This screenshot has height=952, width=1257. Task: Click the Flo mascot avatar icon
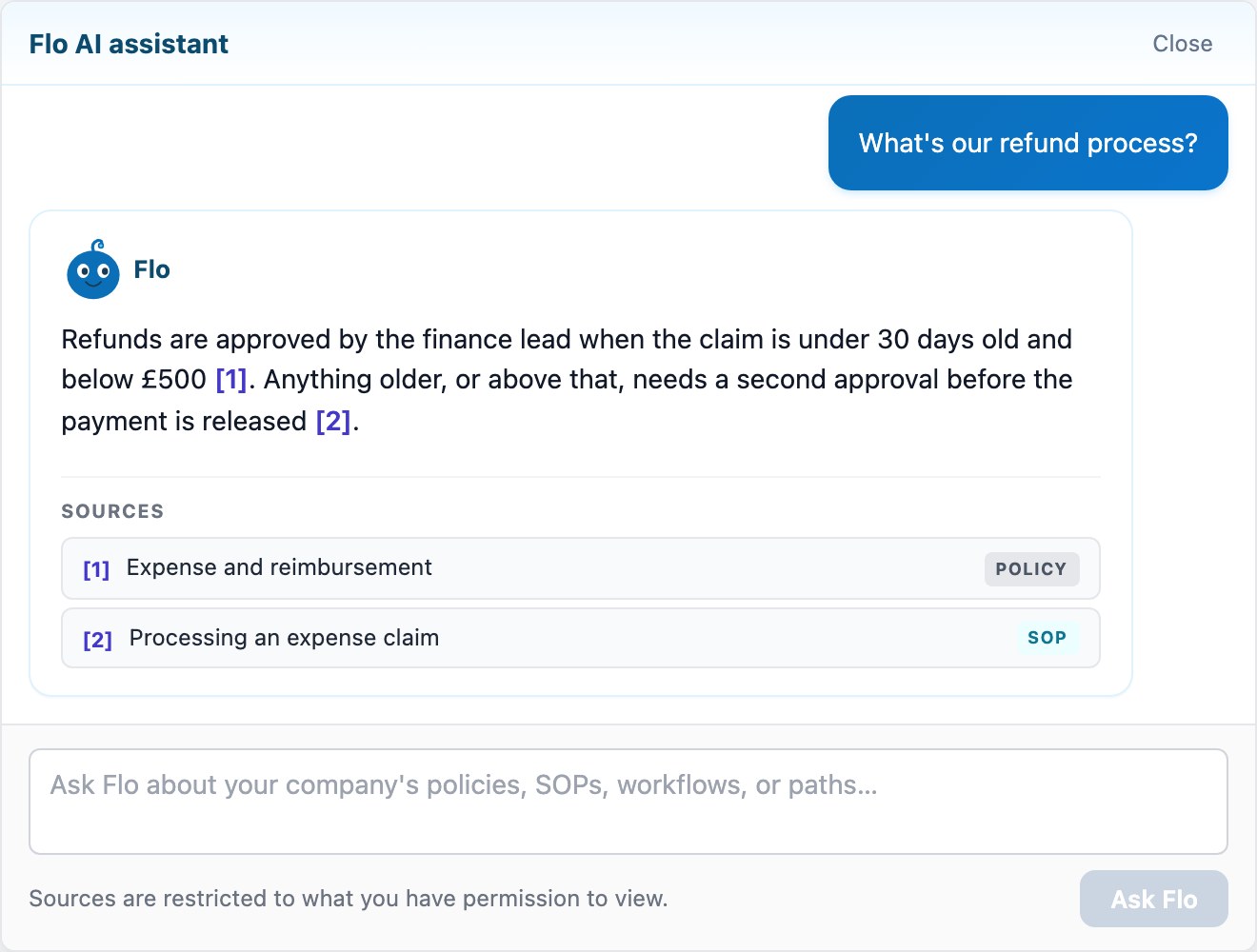[x=93, y=269]
